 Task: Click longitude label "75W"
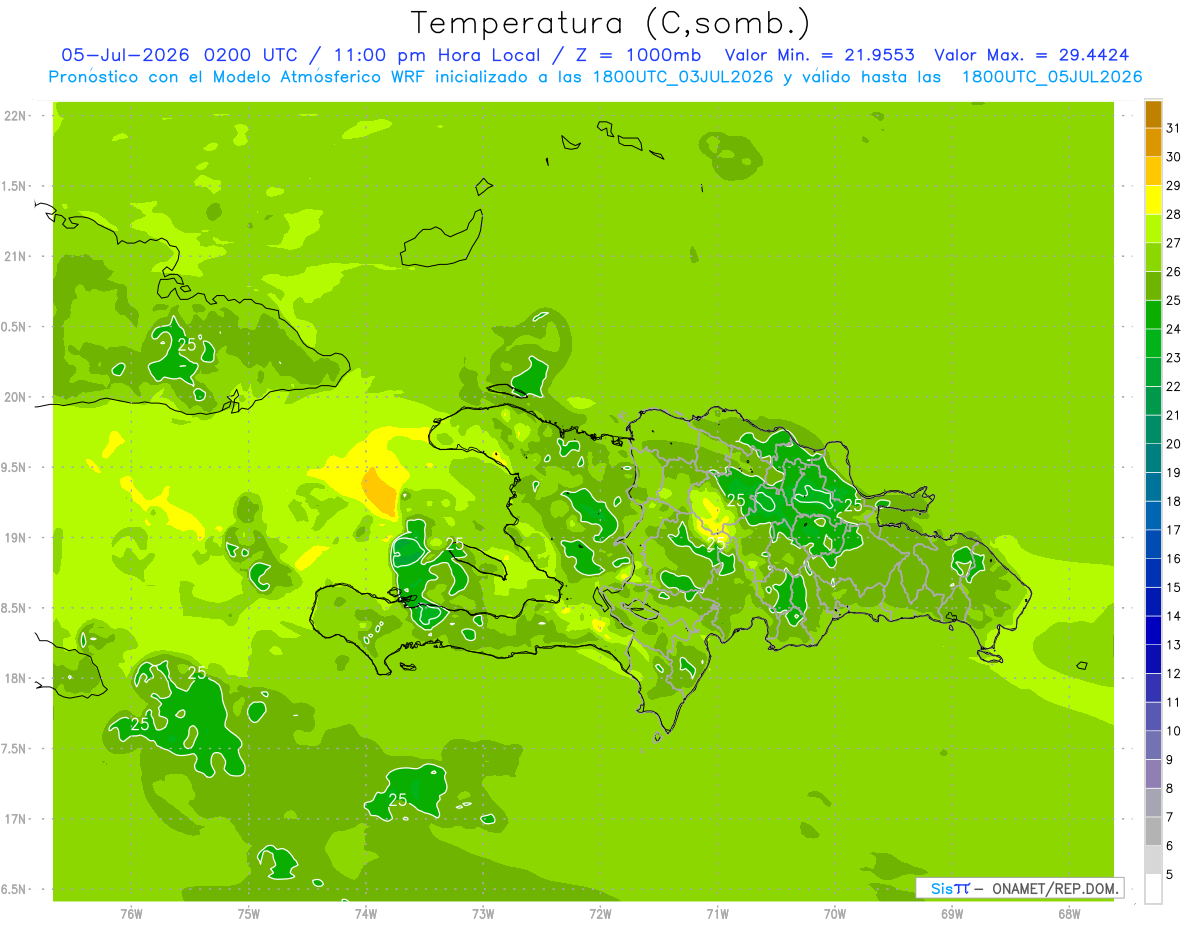tap(248, 914)
